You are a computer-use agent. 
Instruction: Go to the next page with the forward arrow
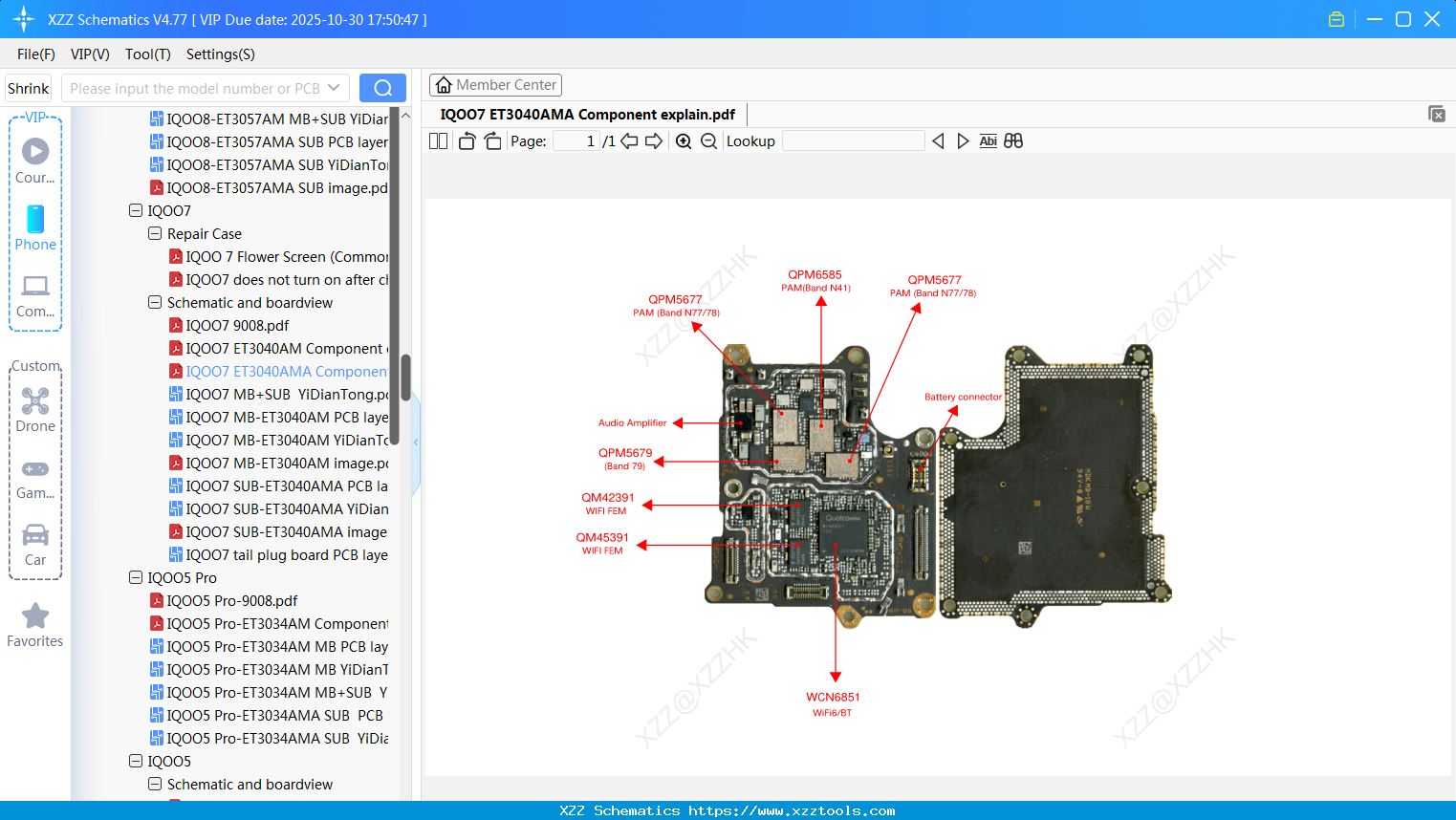point(654,140)
